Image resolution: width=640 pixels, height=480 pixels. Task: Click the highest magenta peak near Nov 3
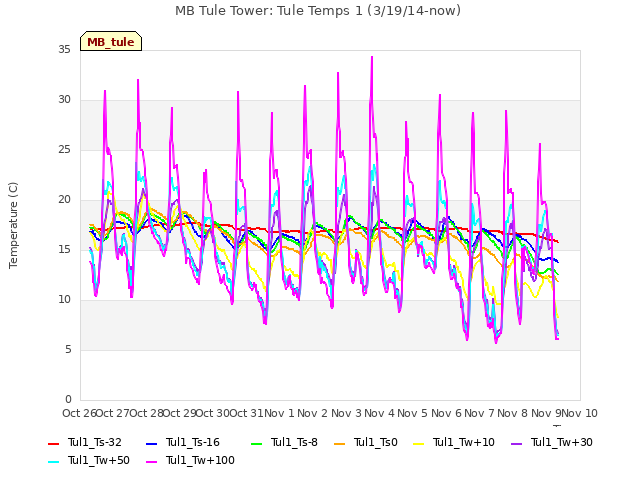coord(372,58)
